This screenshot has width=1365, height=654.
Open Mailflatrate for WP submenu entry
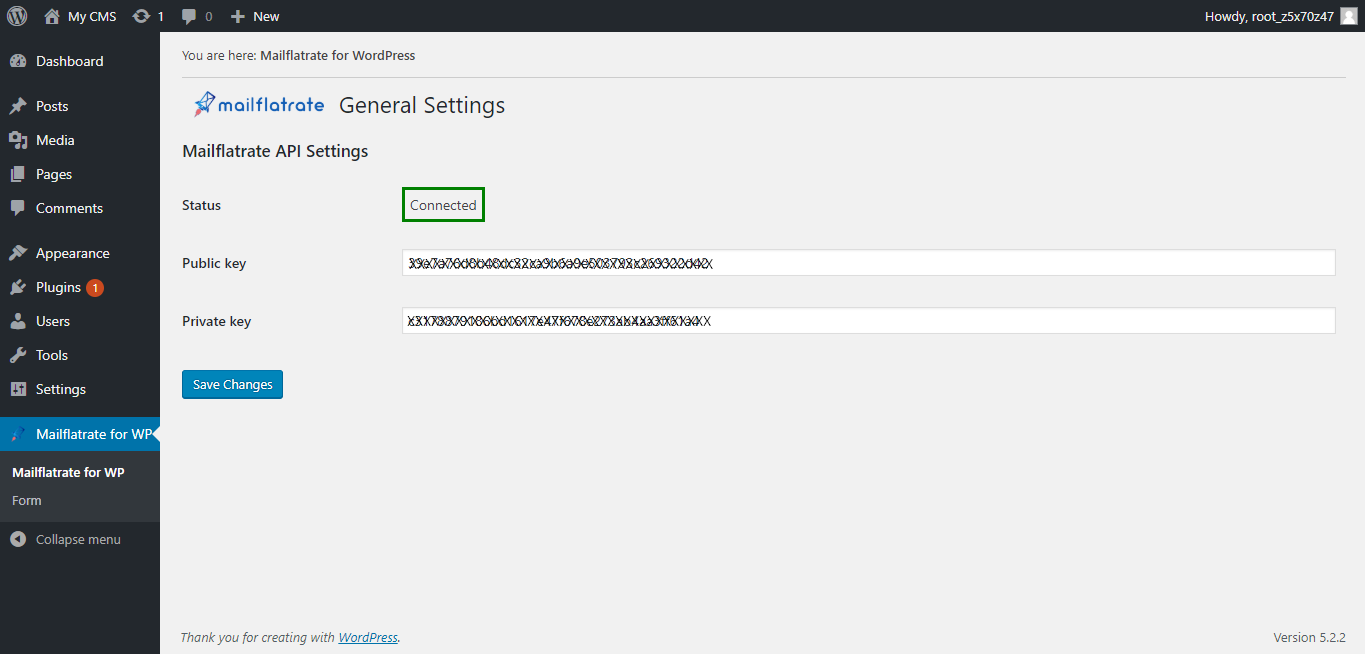pyautogui.click(x=68, y=472)
